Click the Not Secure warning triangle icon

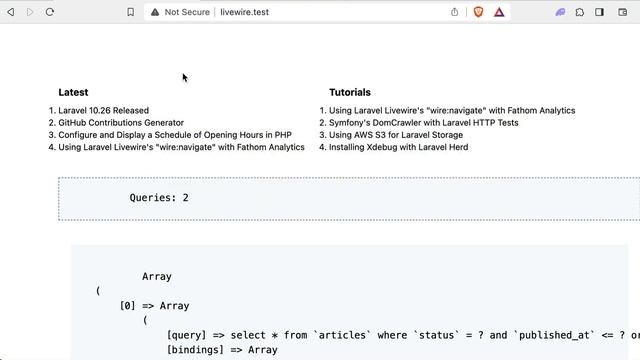pos(155,12)
